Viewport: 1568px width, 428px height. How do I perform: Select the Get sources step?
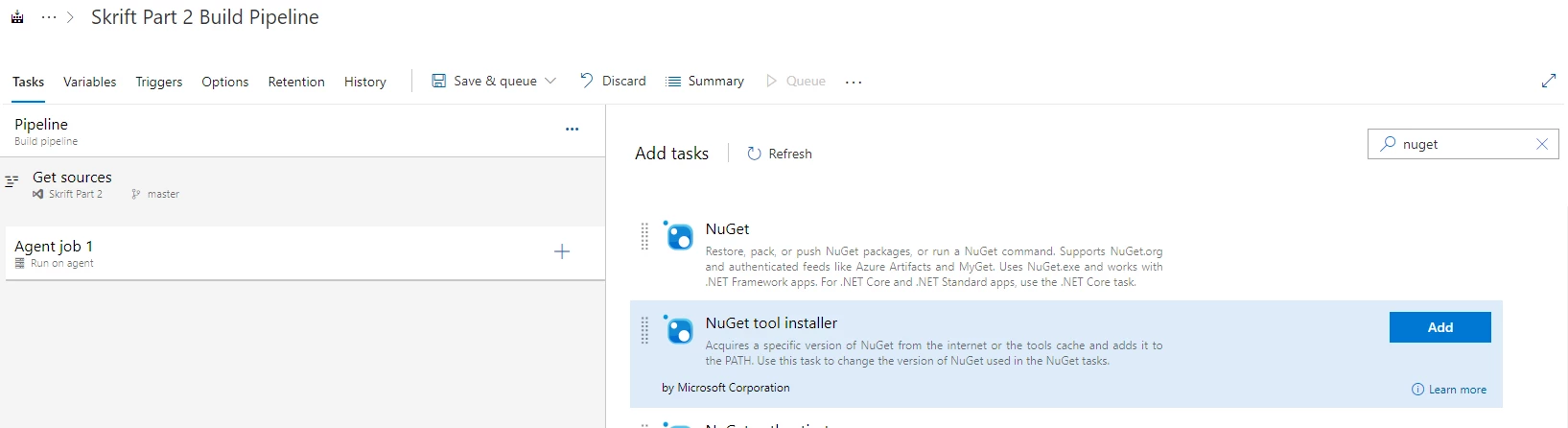point(303,184)
